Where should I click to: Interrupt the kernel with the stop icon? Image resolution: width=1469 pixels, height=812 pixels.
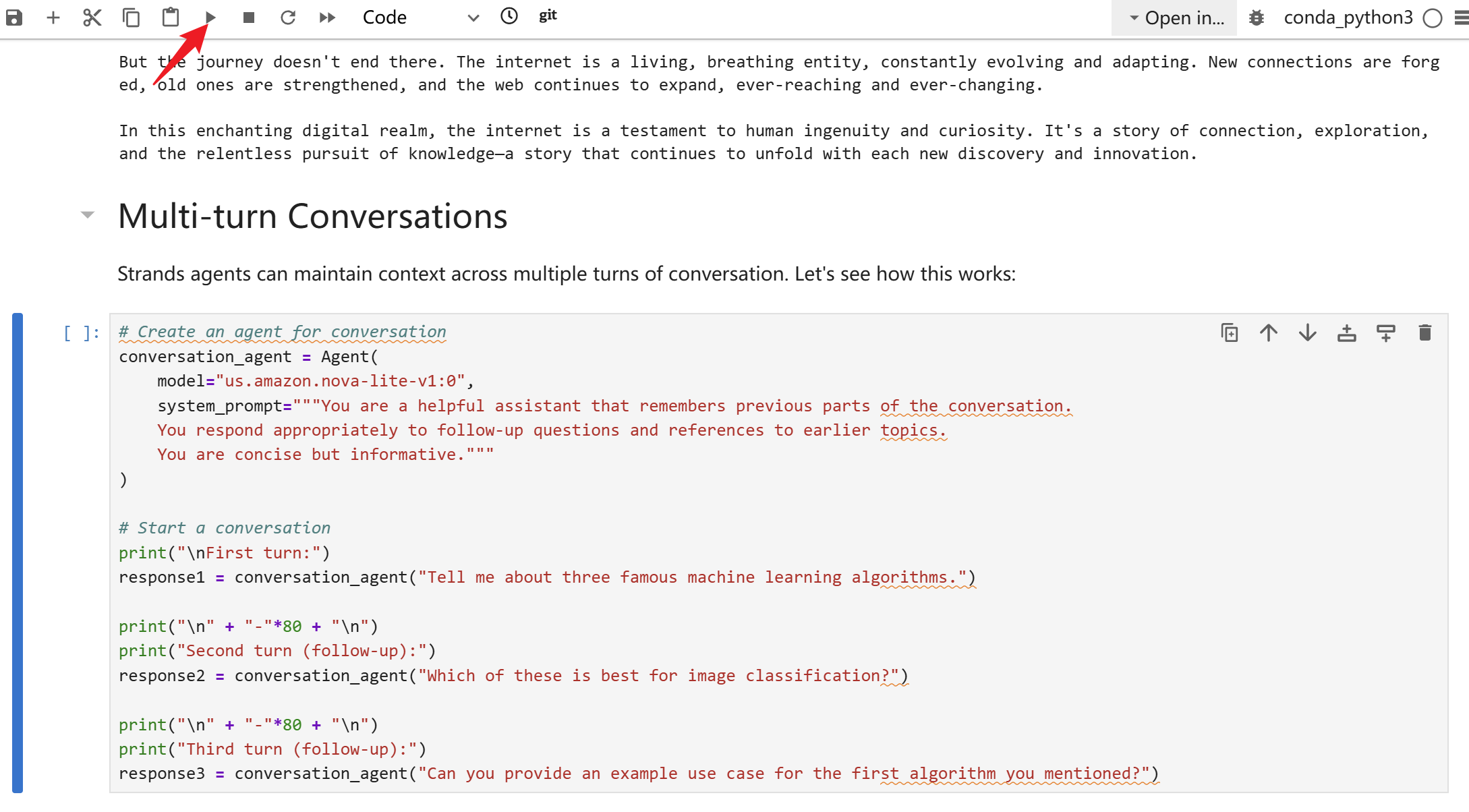click(249, 18)
